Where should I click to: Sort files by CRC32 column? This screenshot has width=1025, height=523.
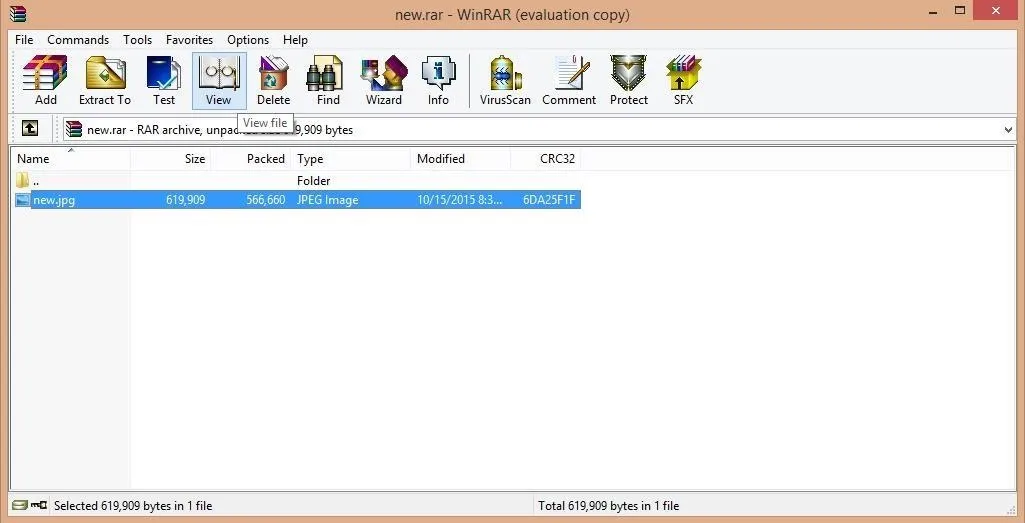pos(545,159)
